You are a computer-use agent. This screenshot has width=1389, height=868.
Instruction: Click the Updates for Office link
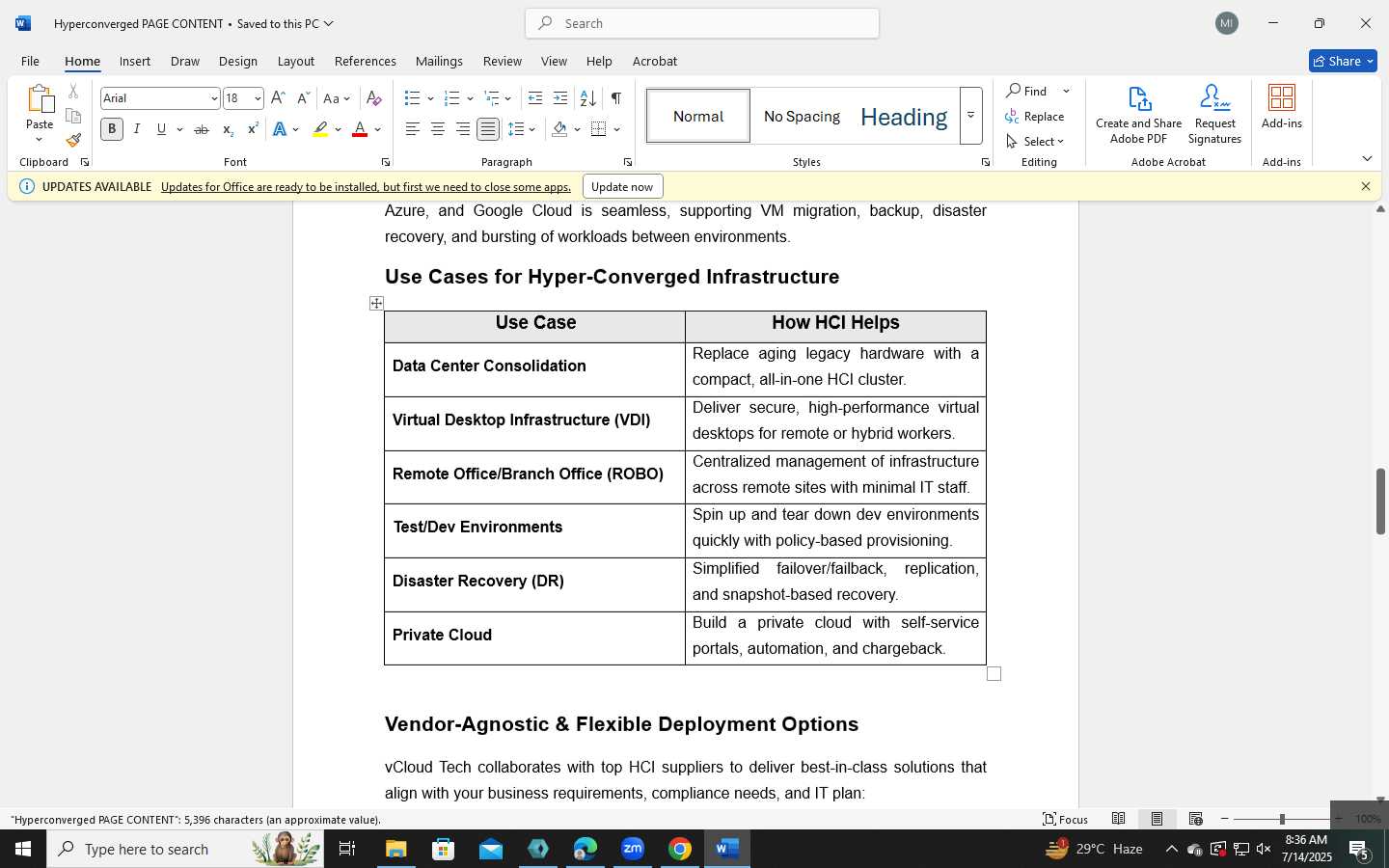[366, 186]
